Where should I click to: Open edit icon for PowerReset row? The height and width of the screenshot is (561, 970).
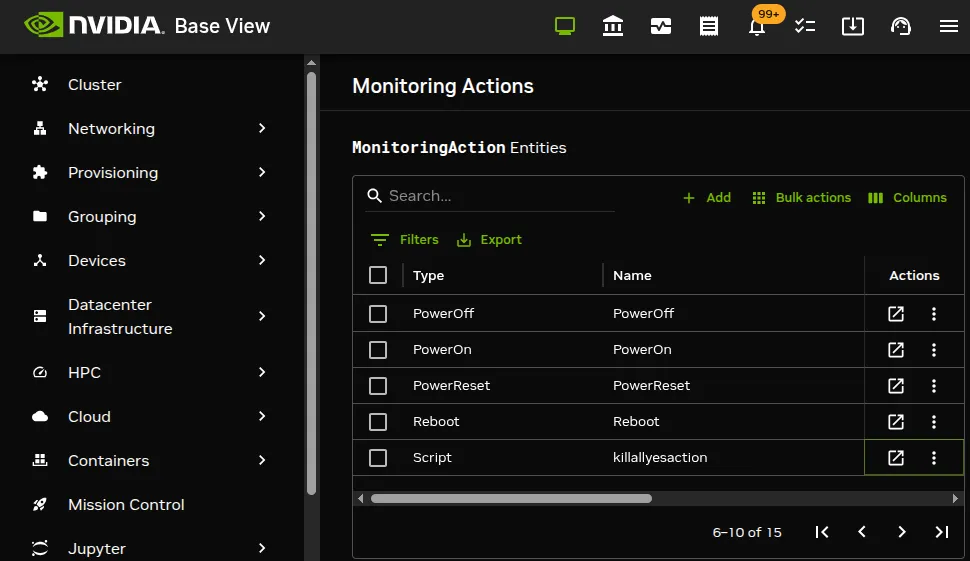pos(896,386)
